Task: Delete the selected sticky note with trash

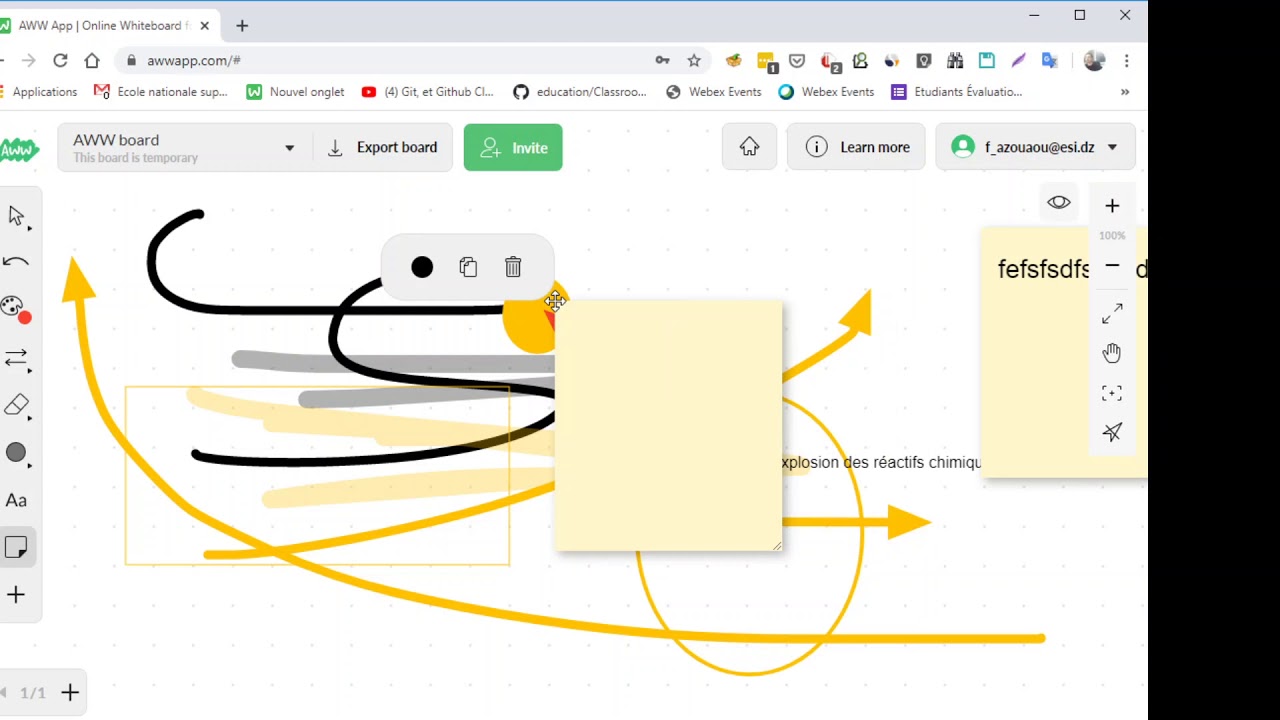Action: click(x=513, y=267)
